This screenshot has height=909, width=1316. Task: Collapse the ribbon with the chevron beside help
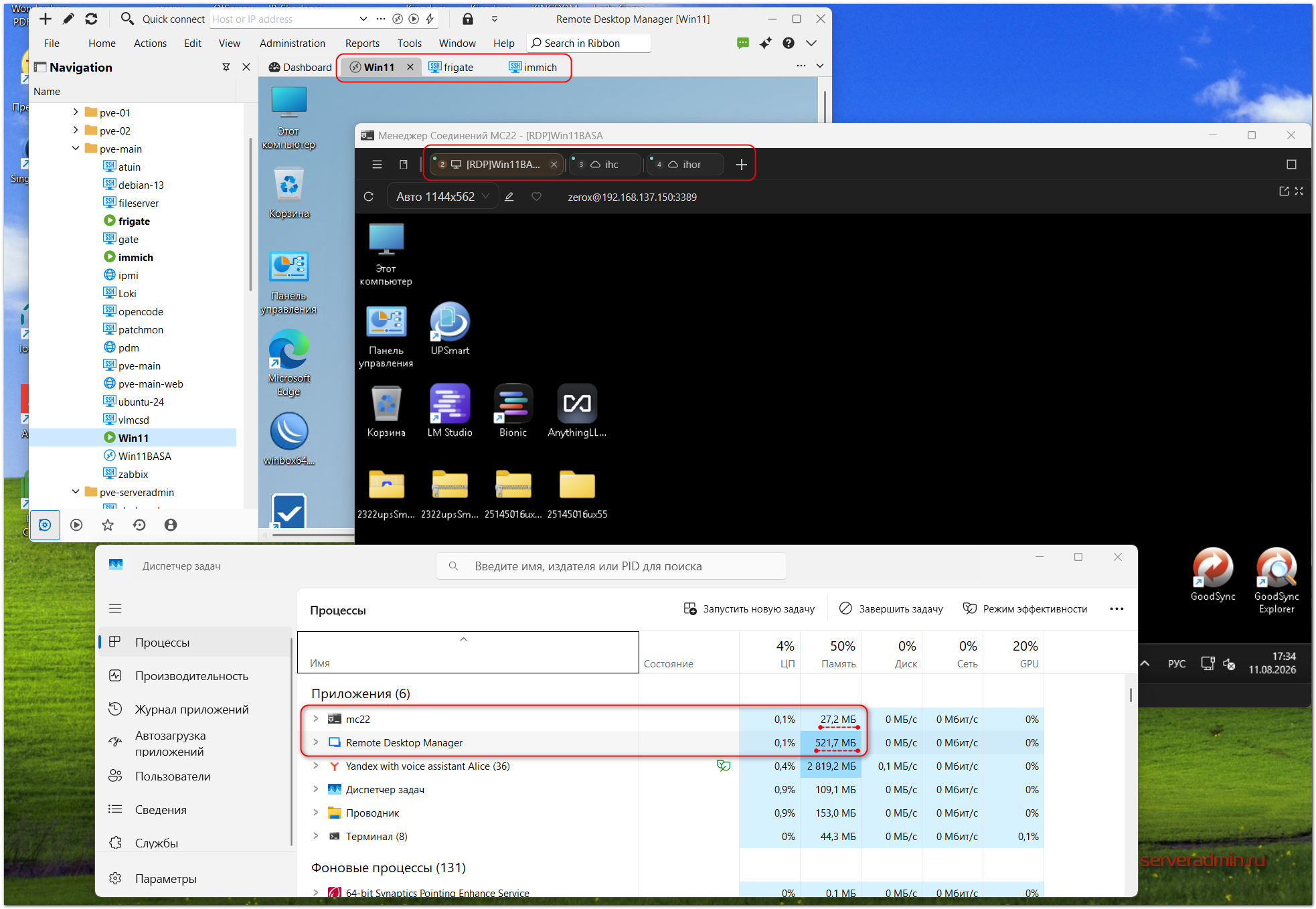point(811,43)
